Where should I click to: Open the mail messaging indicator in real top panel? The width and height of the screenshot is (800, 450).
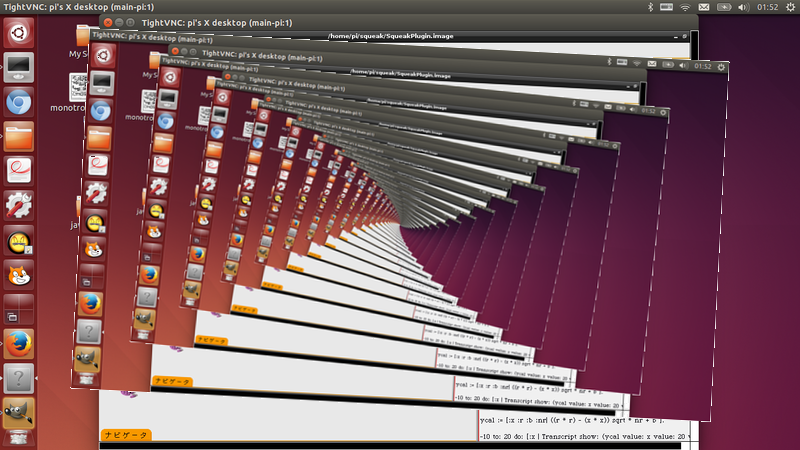point(704,7)
